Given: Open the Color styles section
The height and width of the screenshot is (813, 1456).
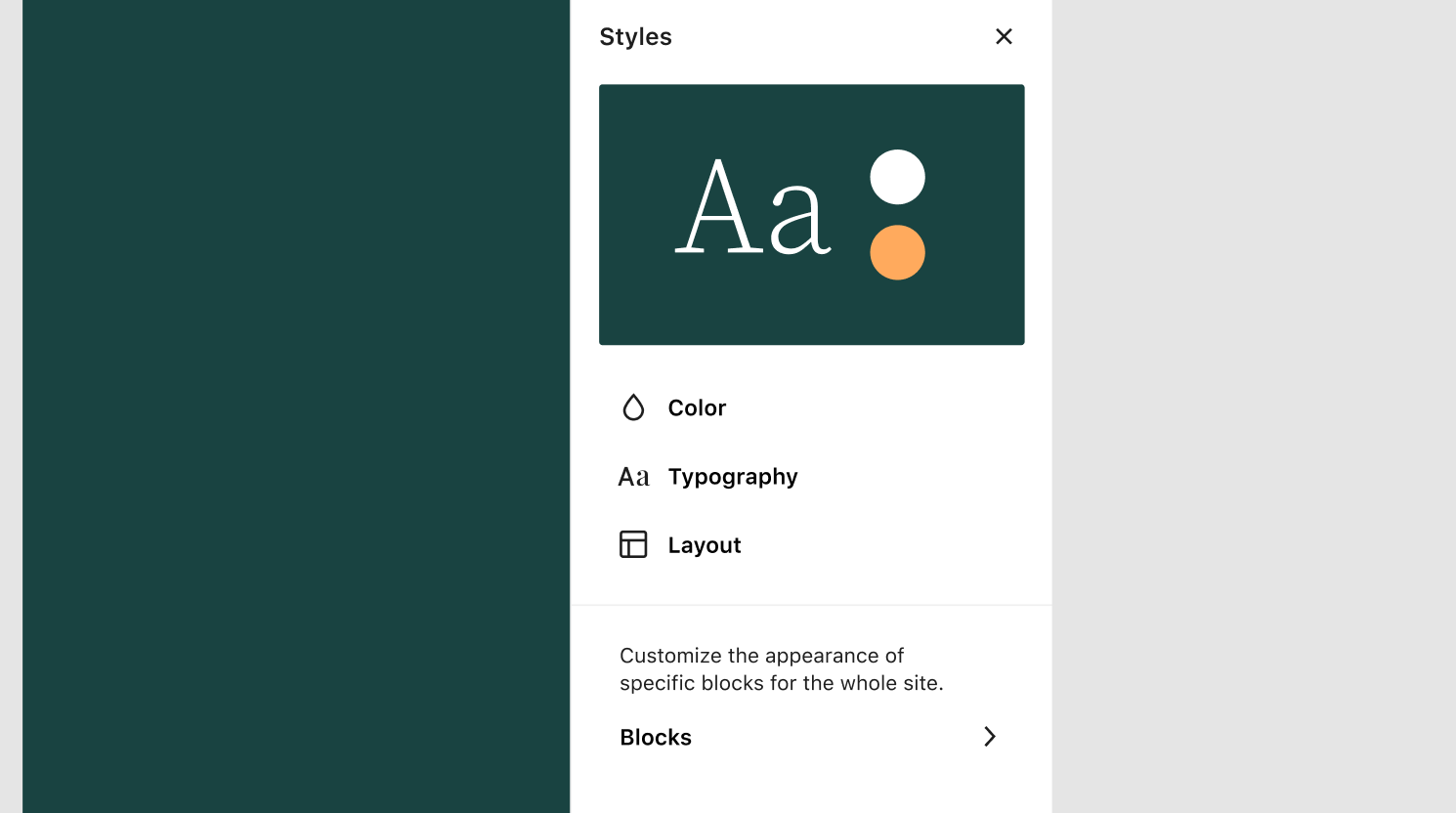Looking at the screenshot, I should 811,407.
